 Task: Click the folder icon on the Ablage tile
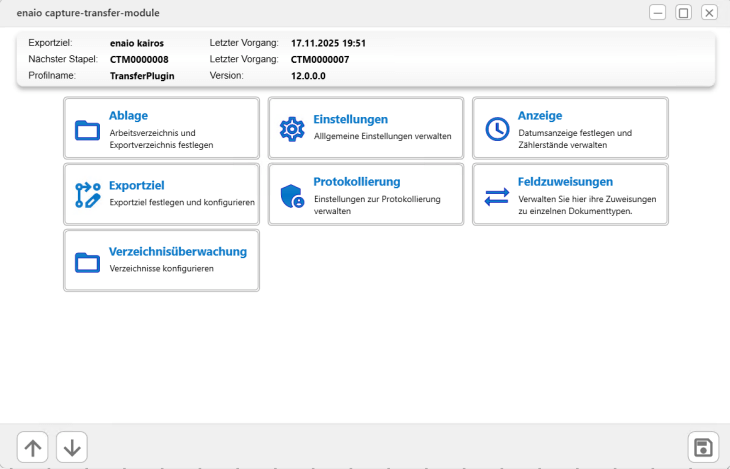(x=87, y=130)
